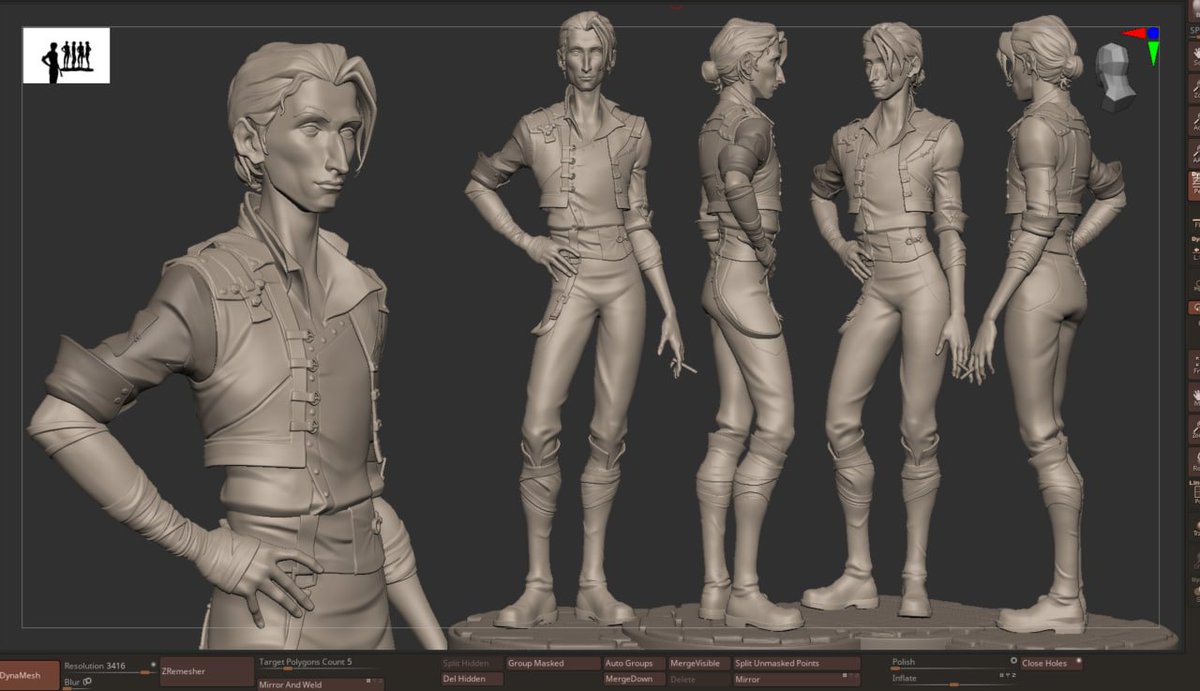Click MergeDown
The image size is (1200, 691).
point(634,680)
